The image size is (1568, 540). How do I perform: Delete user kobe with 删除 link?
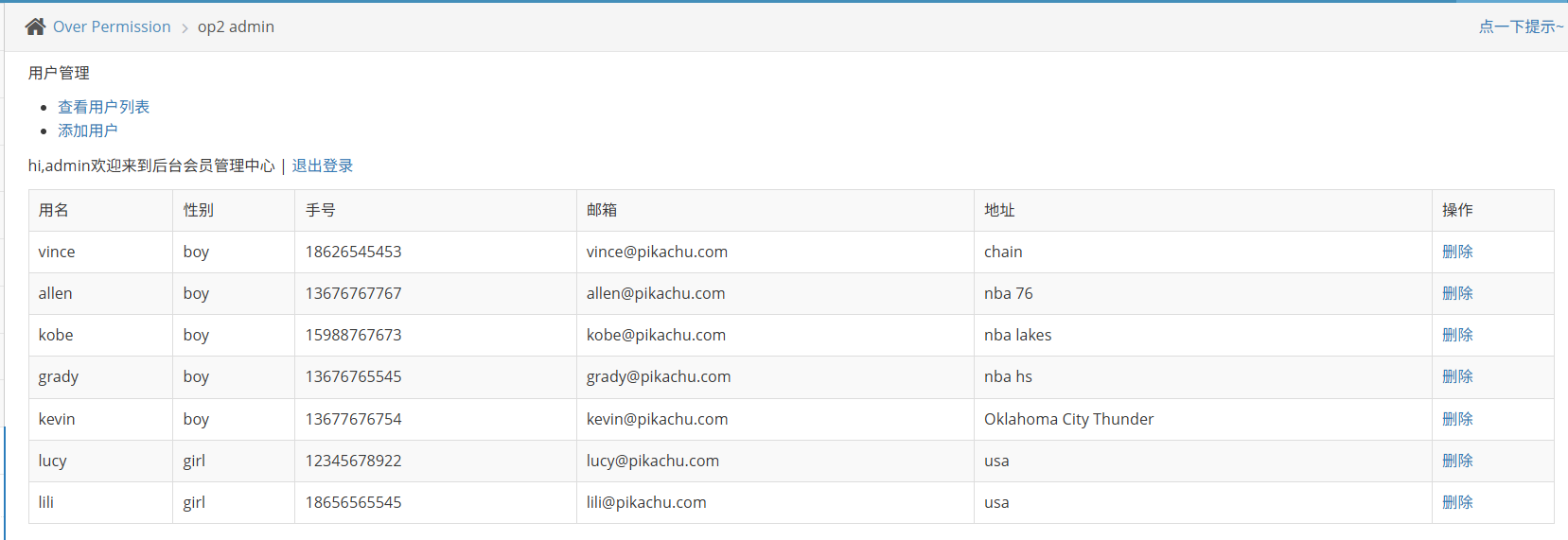1457,335
